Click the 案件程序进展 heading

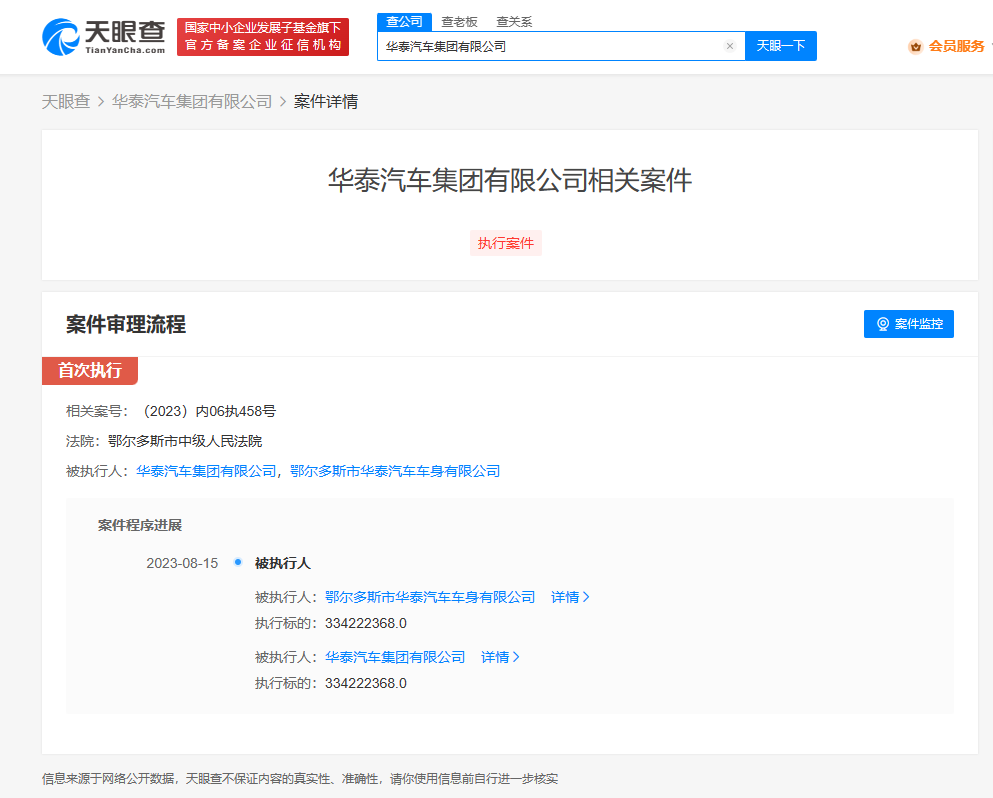(x=140, y=525)
